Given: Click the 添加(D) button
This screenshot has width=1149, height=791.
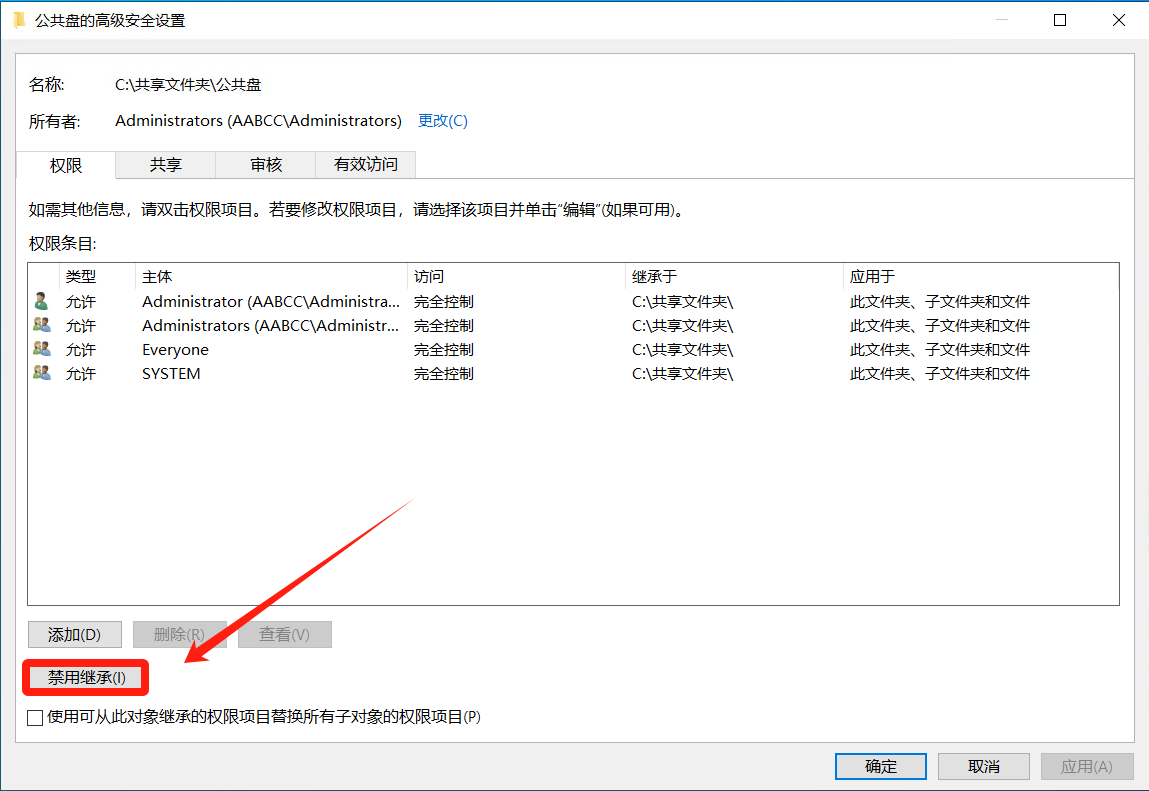Looking at the screenshot, I should click(x=74, y=634).
